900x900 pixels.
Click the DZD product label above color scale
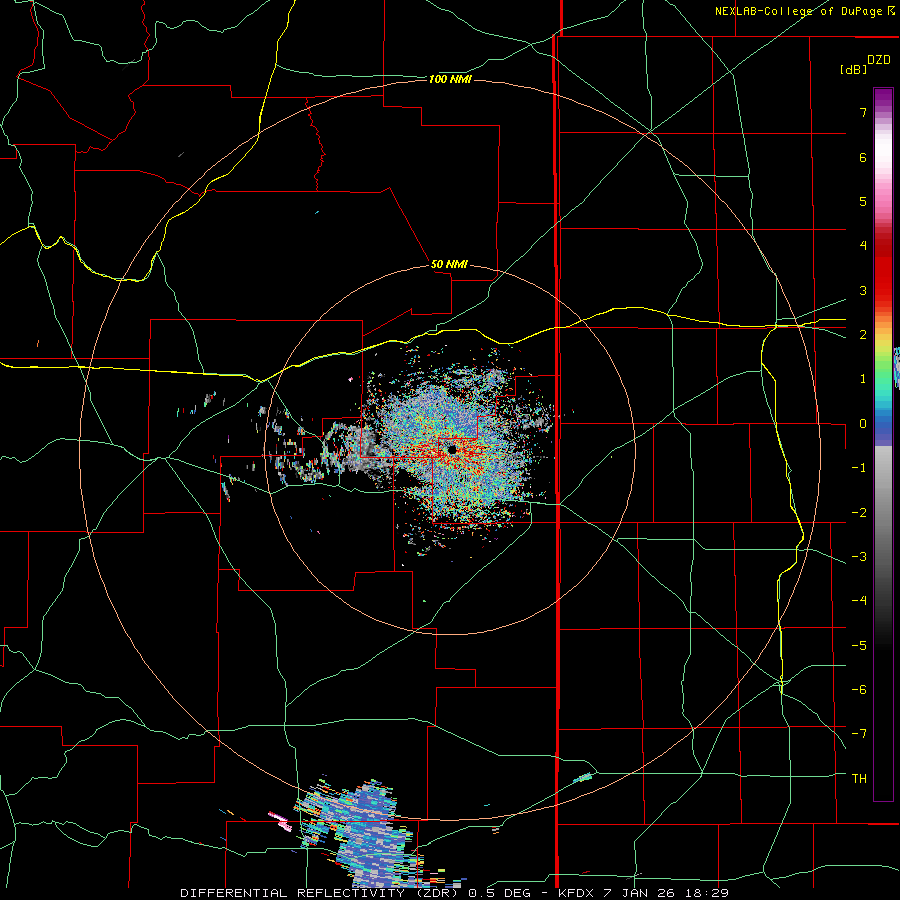[879, 60]
